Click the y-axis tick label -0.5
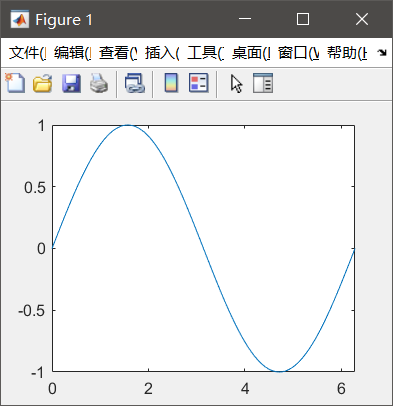 click(x=32, y=311)
